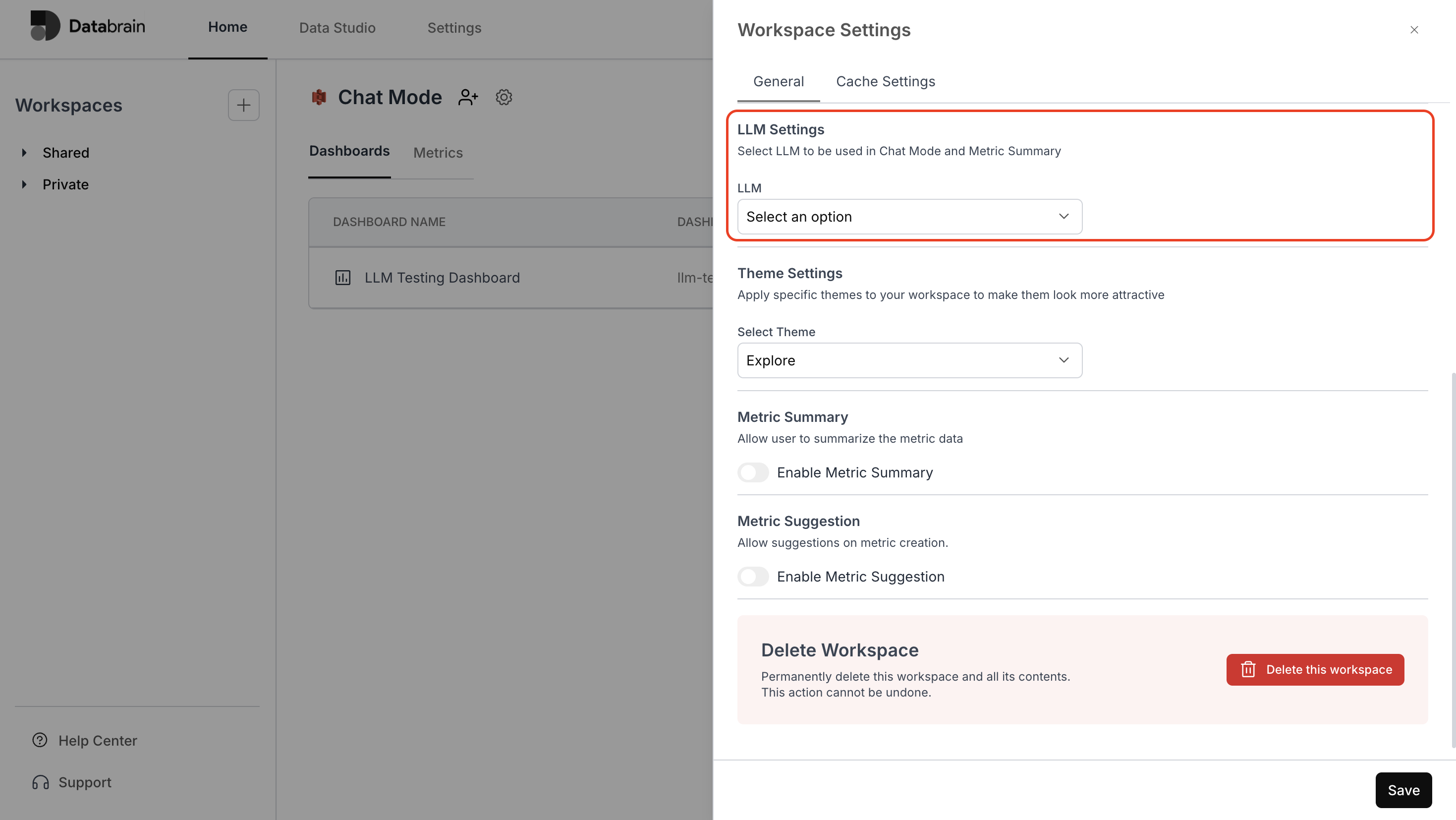Click the Chat Mode workspace emoji icon
Screen dimensions: 1456x820
coord(319,97)
